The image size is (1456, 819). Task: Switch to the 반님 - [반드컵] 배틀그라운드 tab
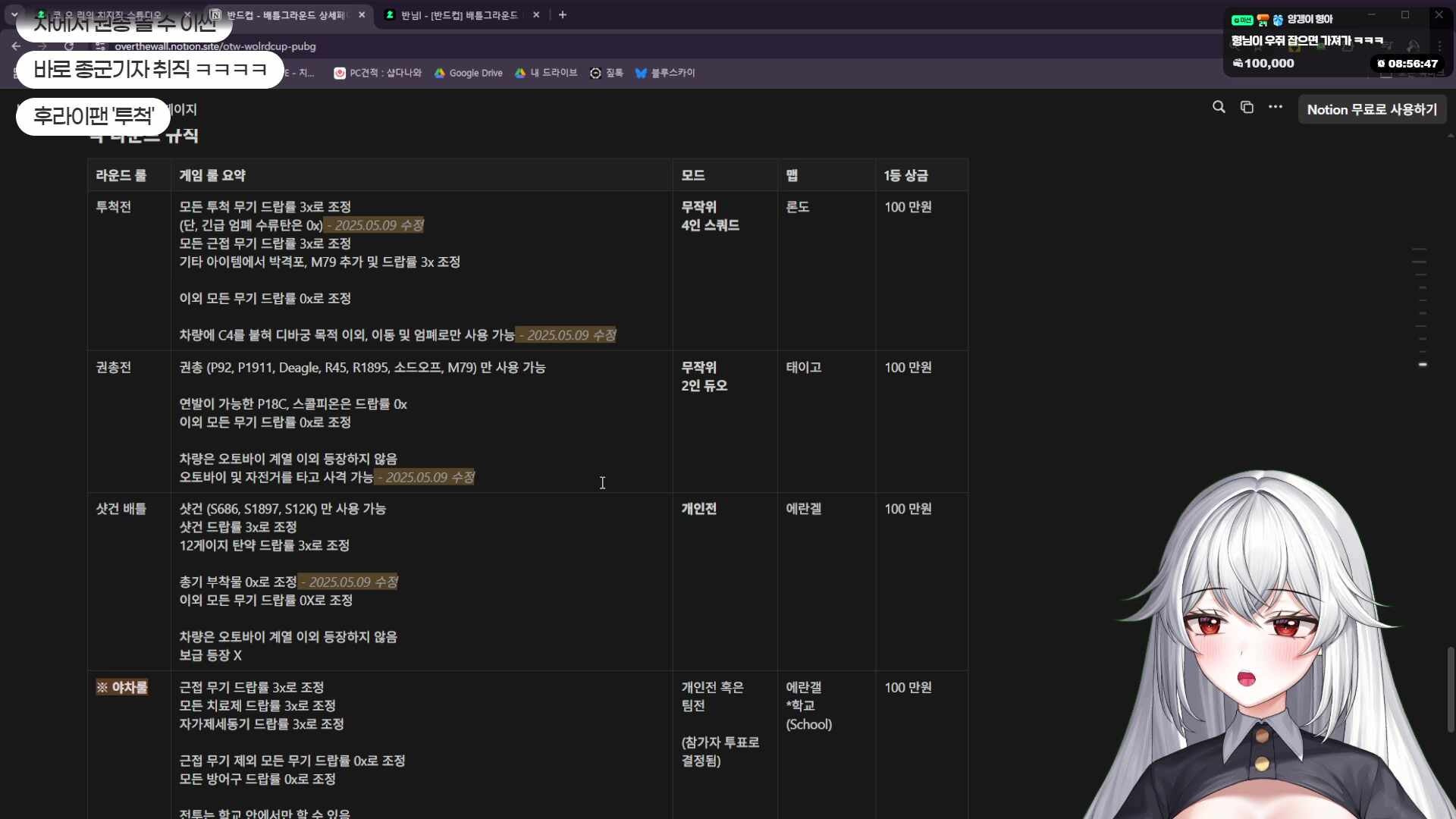pos(459,15)
